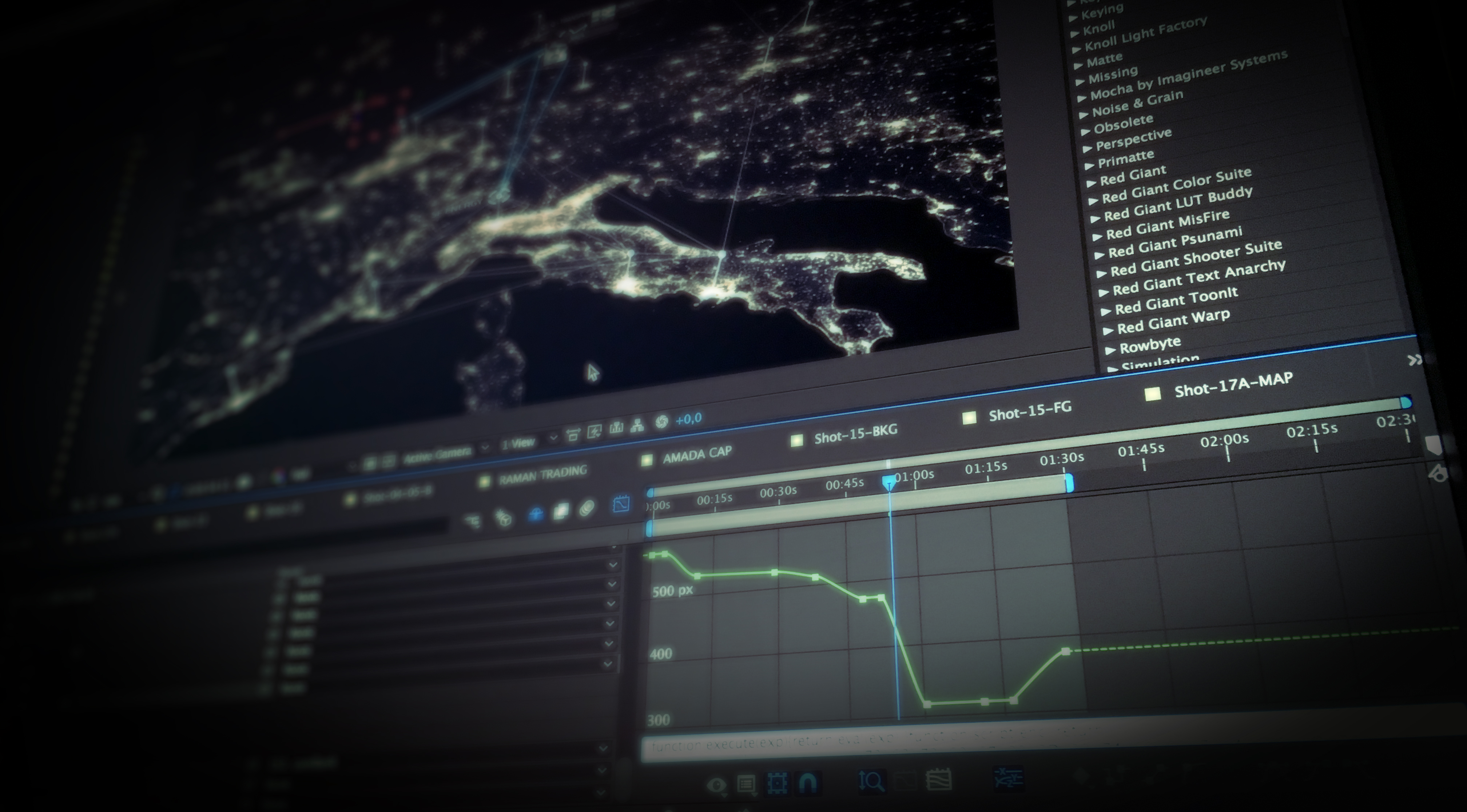Click the 00:30s mark on time ruler
Image resolution: width=1467 pixels, height=812 pixels.
click(x=778, y=492)
